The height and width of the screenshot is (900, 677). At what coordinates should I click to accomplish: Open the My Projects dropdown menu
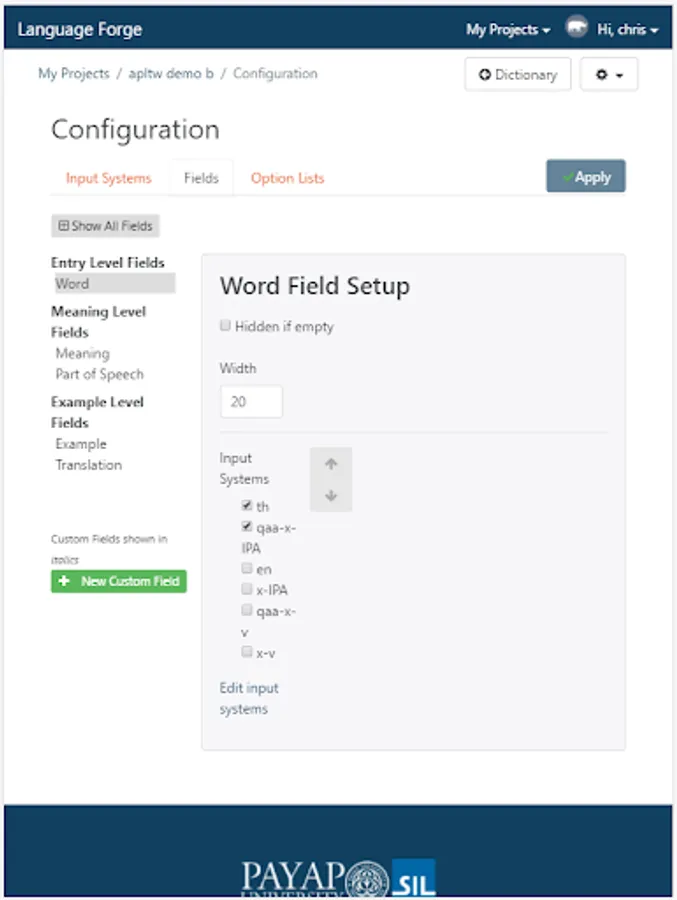[508, 29]
